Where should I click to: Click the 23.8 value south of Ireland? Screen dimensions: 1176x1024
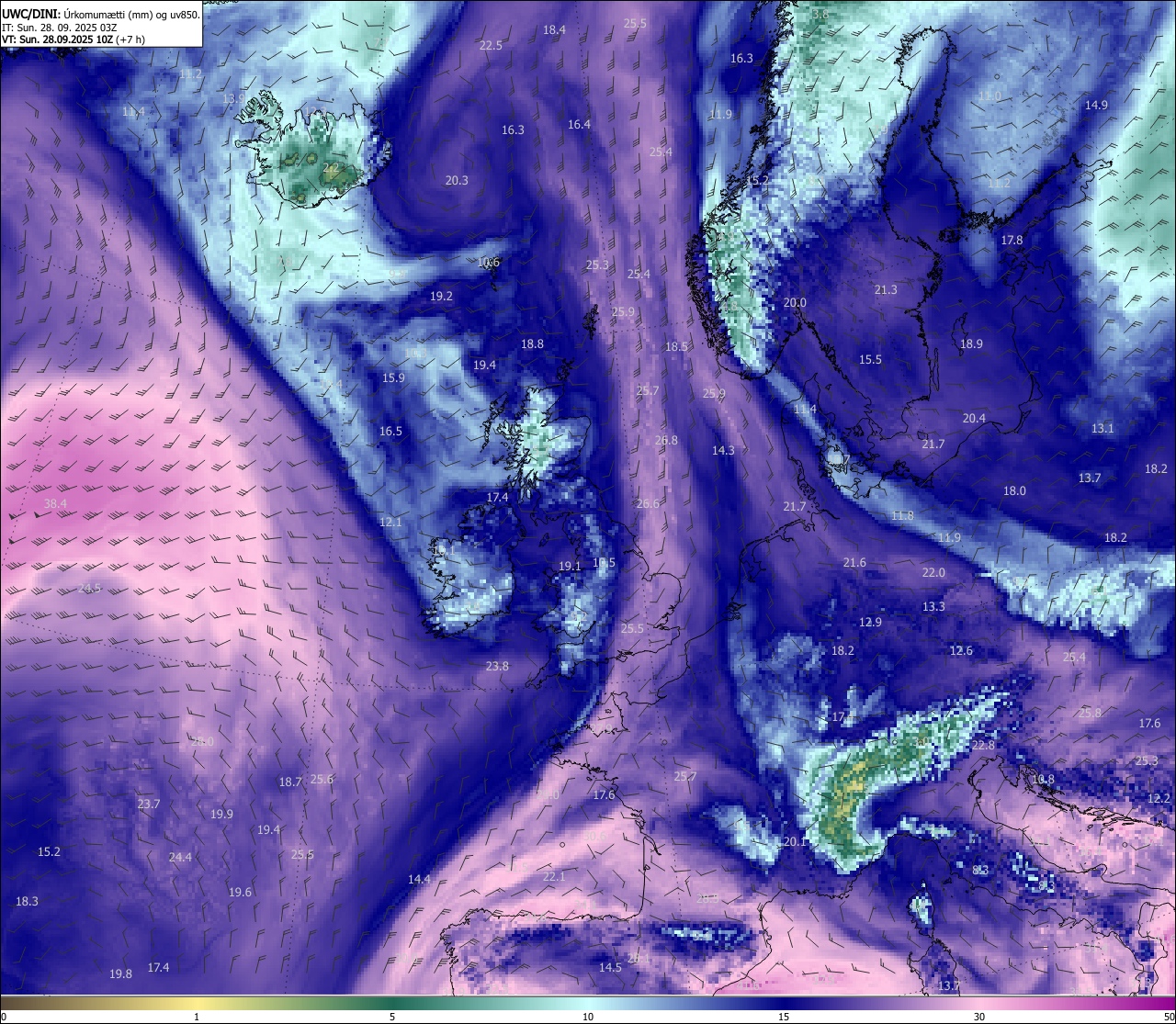click(497, 667)
